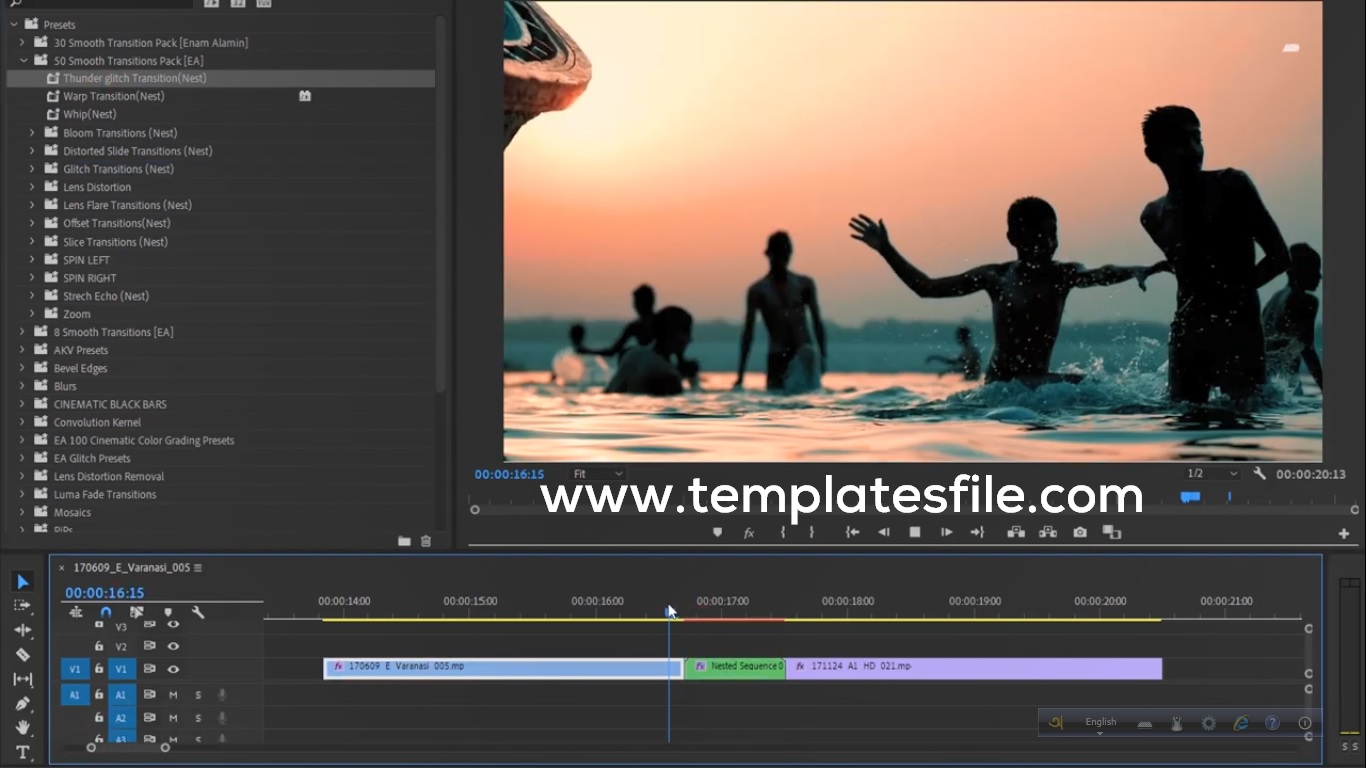Click the fx button below Program Monitor
Screen dimensions: 1366x768
pos(748,533)
